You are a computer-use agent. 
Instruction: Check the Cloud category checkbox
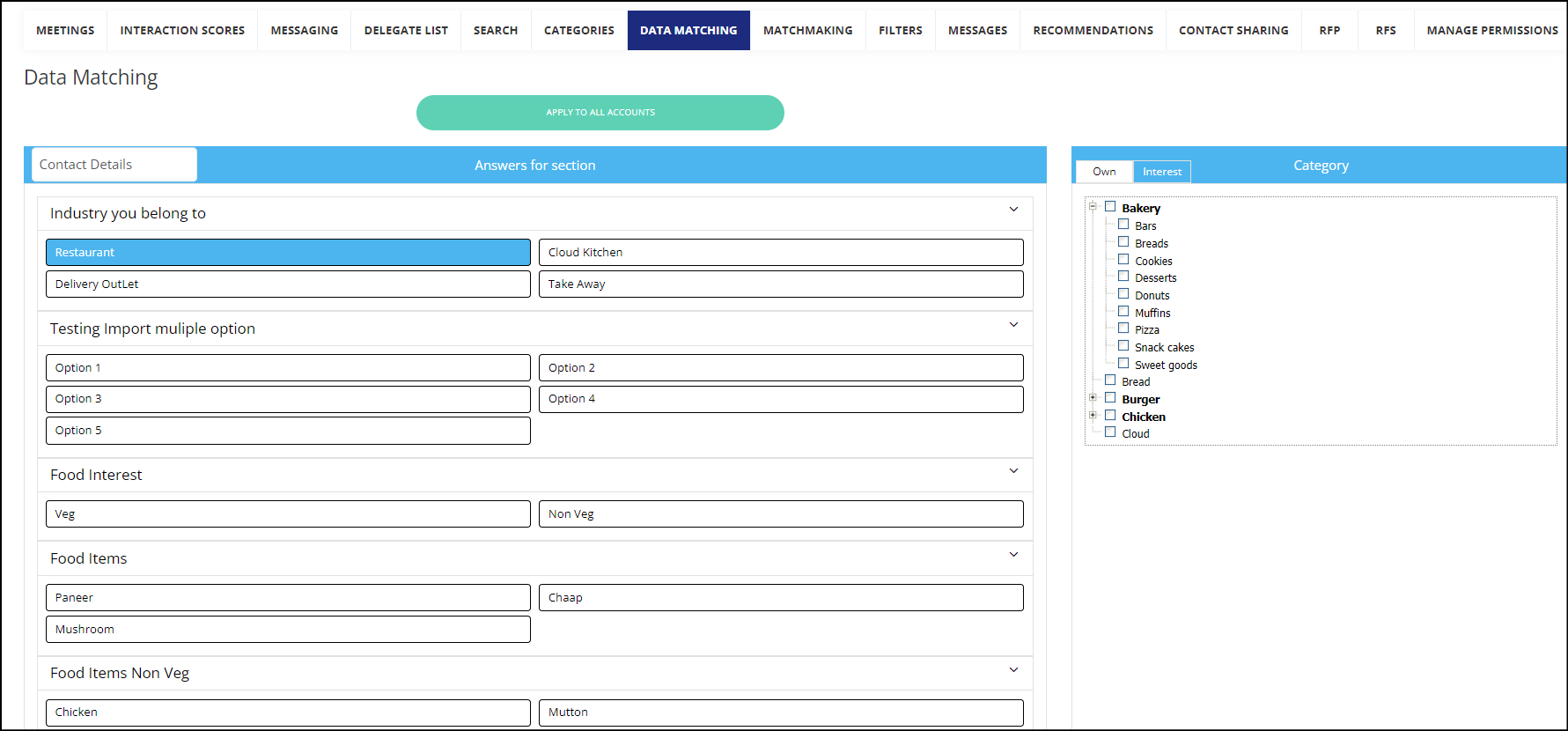1110,432
